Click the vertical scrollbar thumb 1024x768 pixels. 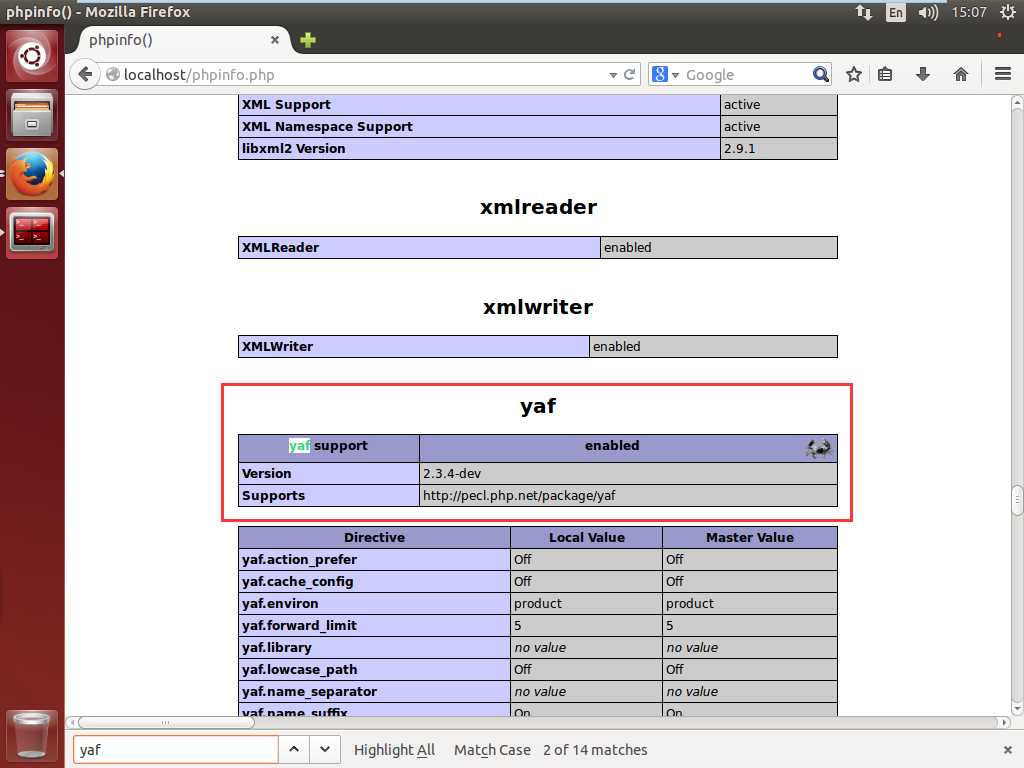tap(1017, 500)
